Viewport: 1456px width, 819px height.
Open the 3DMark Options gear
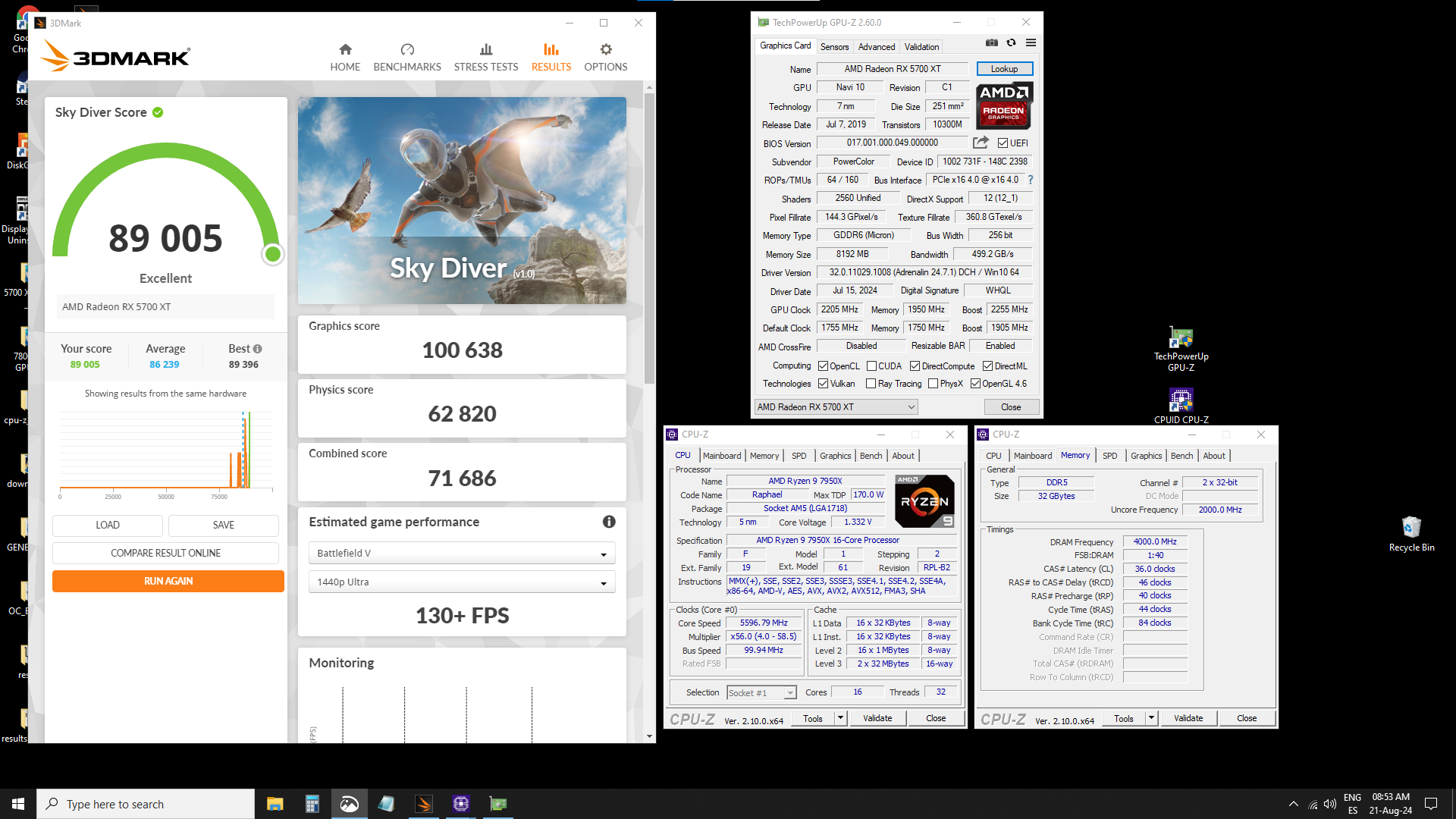coord(606,58)
